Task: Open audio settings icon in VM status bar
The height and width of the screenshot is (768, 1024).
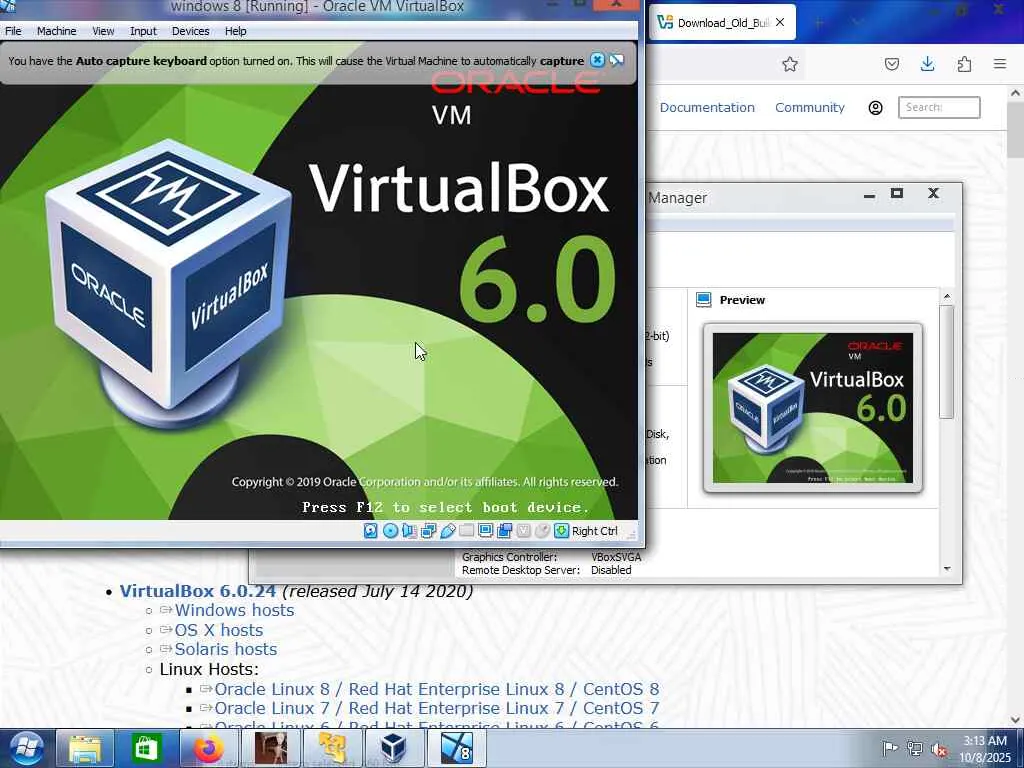Action: tap(409, 531)
